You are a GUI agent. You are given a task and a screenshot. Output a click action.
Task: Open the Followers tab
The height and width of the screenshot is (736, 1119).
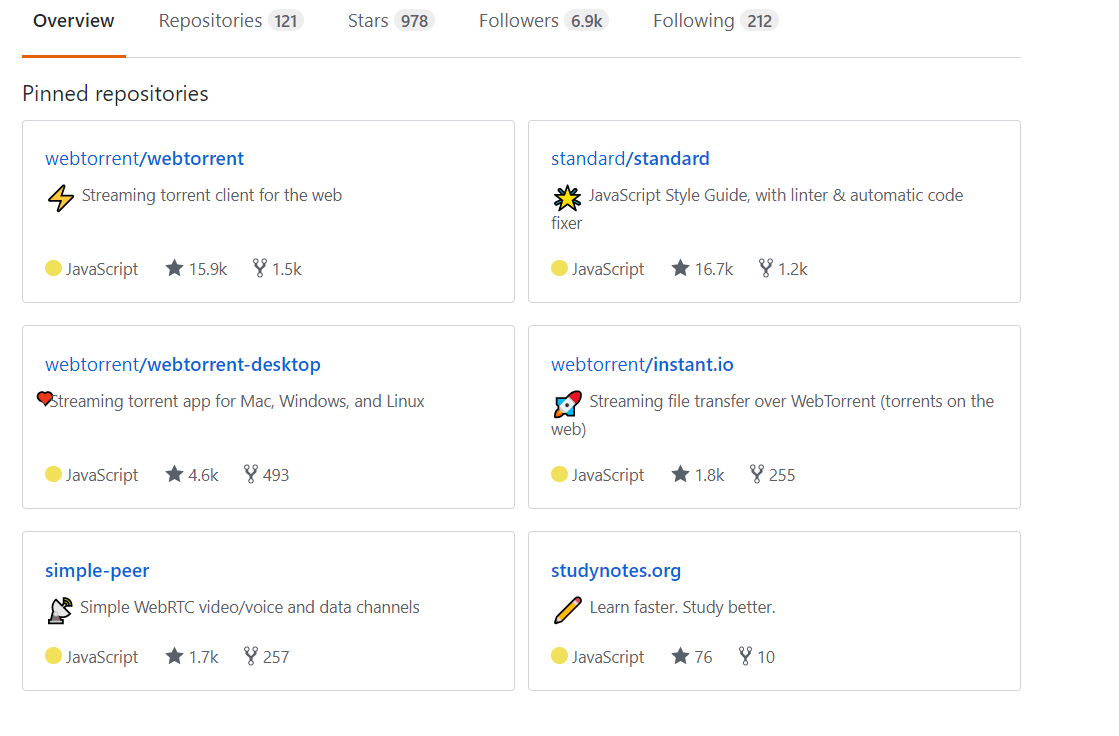[x=543, y=21]
